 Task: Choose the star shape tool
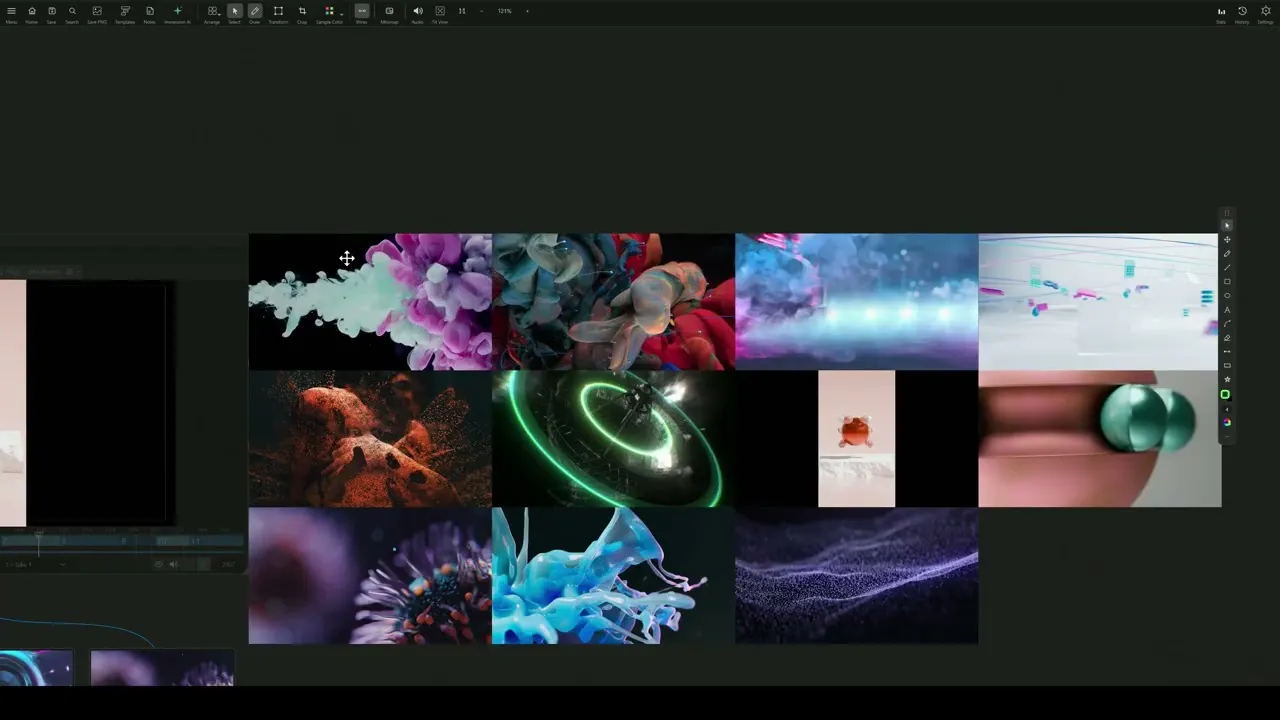click(1227, 380)
